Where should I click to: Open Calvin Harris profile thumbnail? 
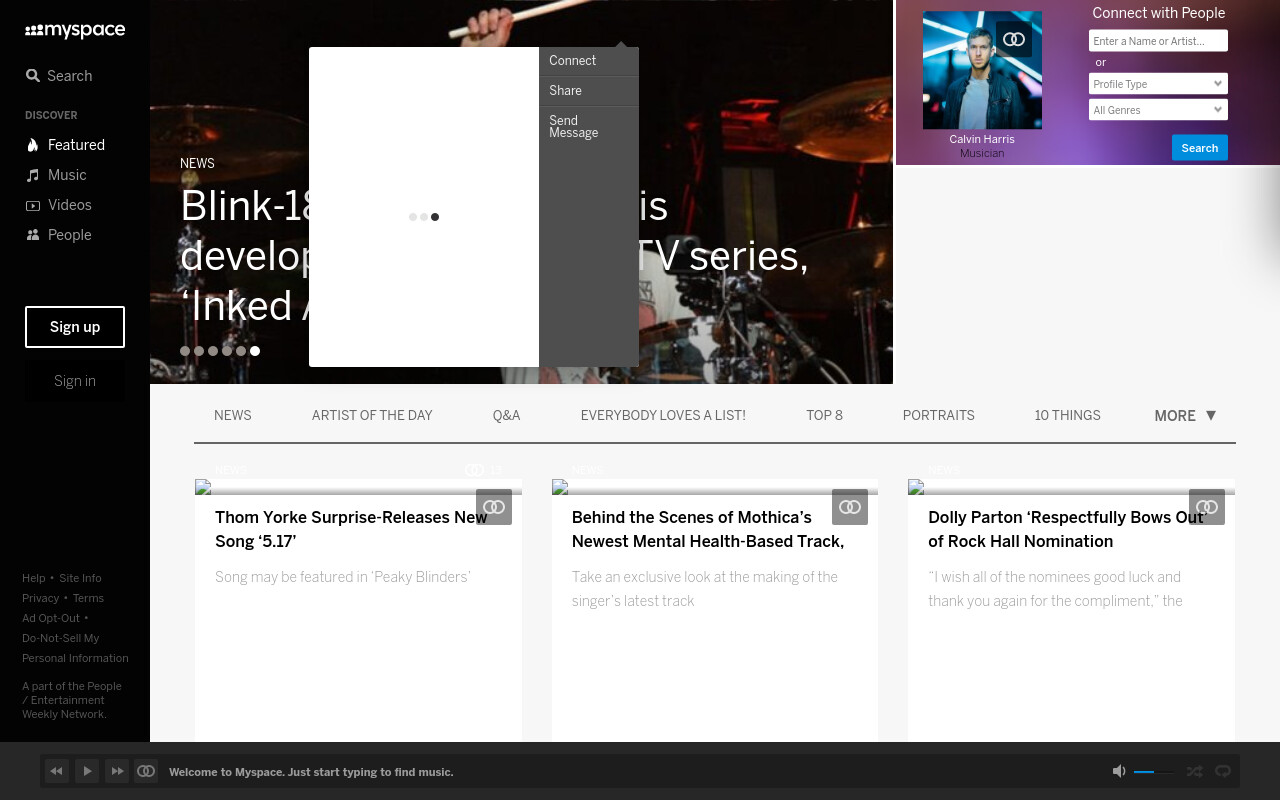(982, 70)
